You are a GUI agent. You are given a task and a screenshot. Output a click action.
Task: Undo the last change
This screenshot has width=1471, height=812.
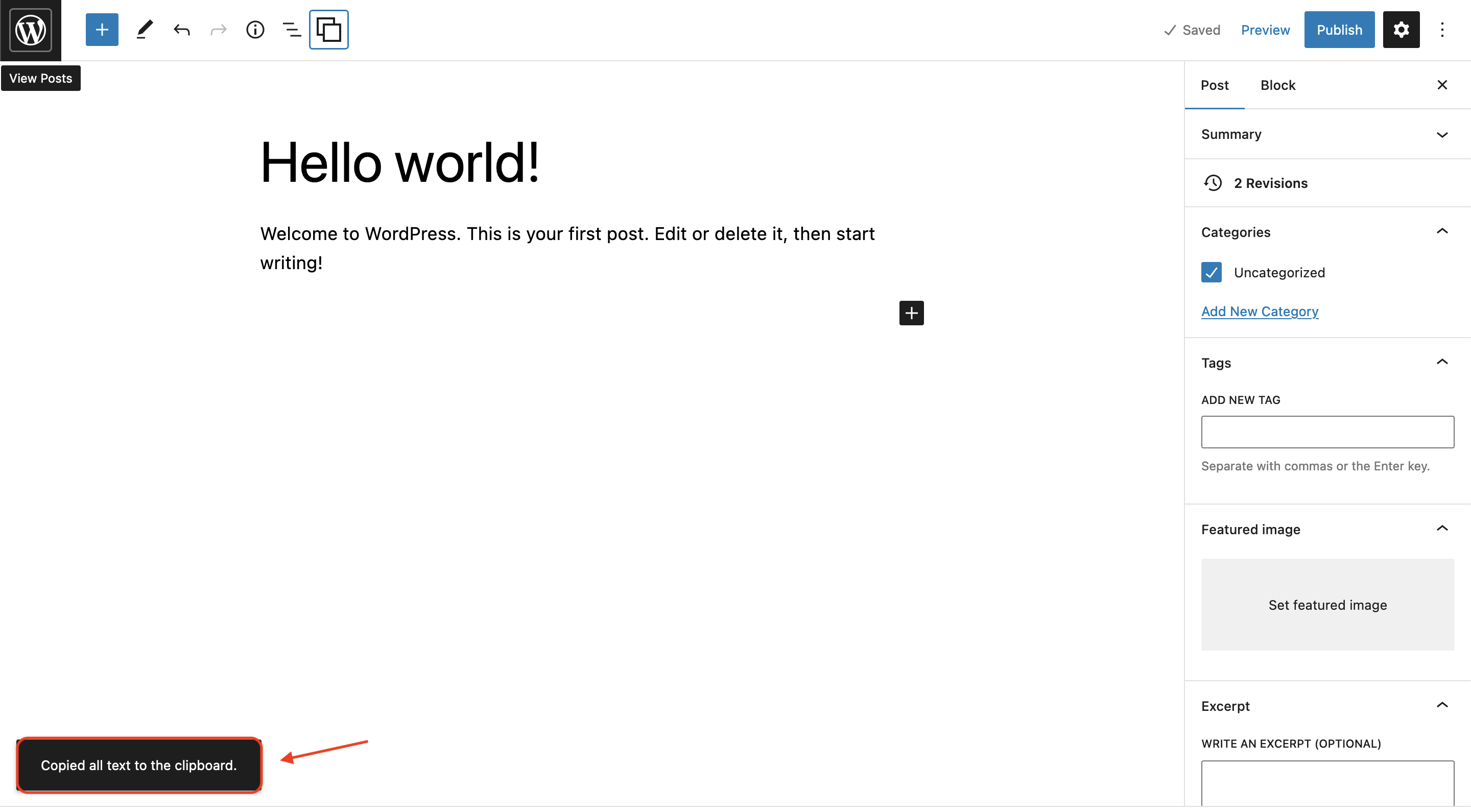[x=182, y=30]
